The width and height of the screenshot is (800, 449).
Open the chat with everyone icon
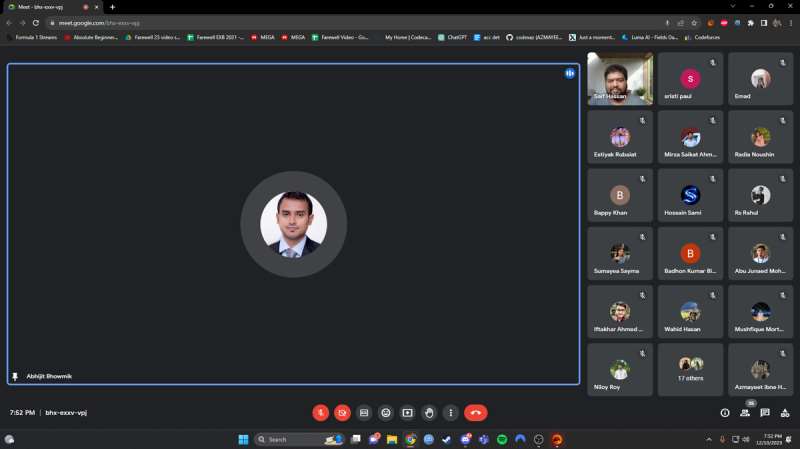765,413
